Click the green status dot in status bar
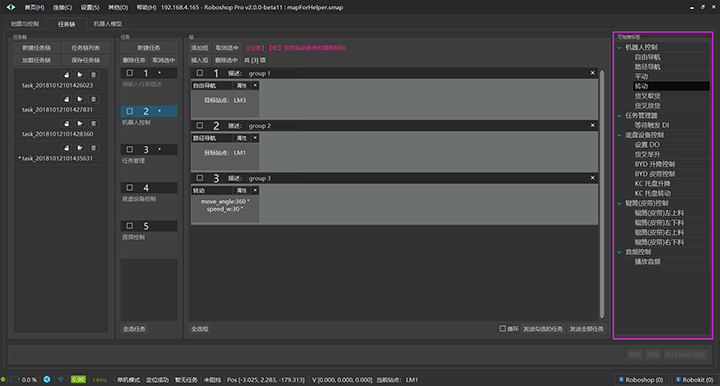 click(3, 380)
